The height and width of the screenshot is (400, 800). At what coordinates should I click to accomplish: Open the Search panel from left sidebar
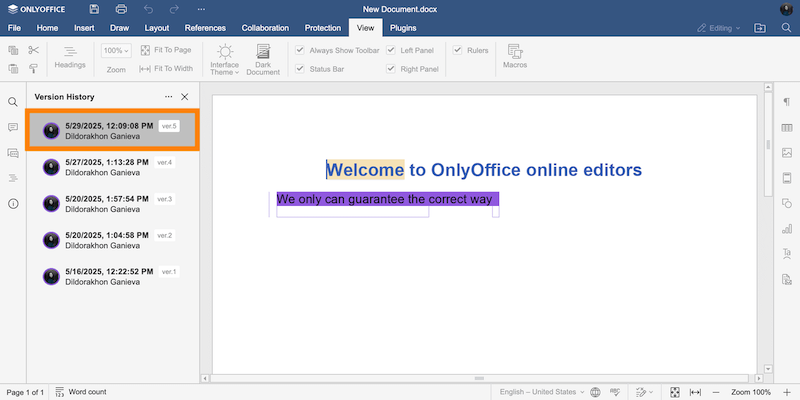13,102
